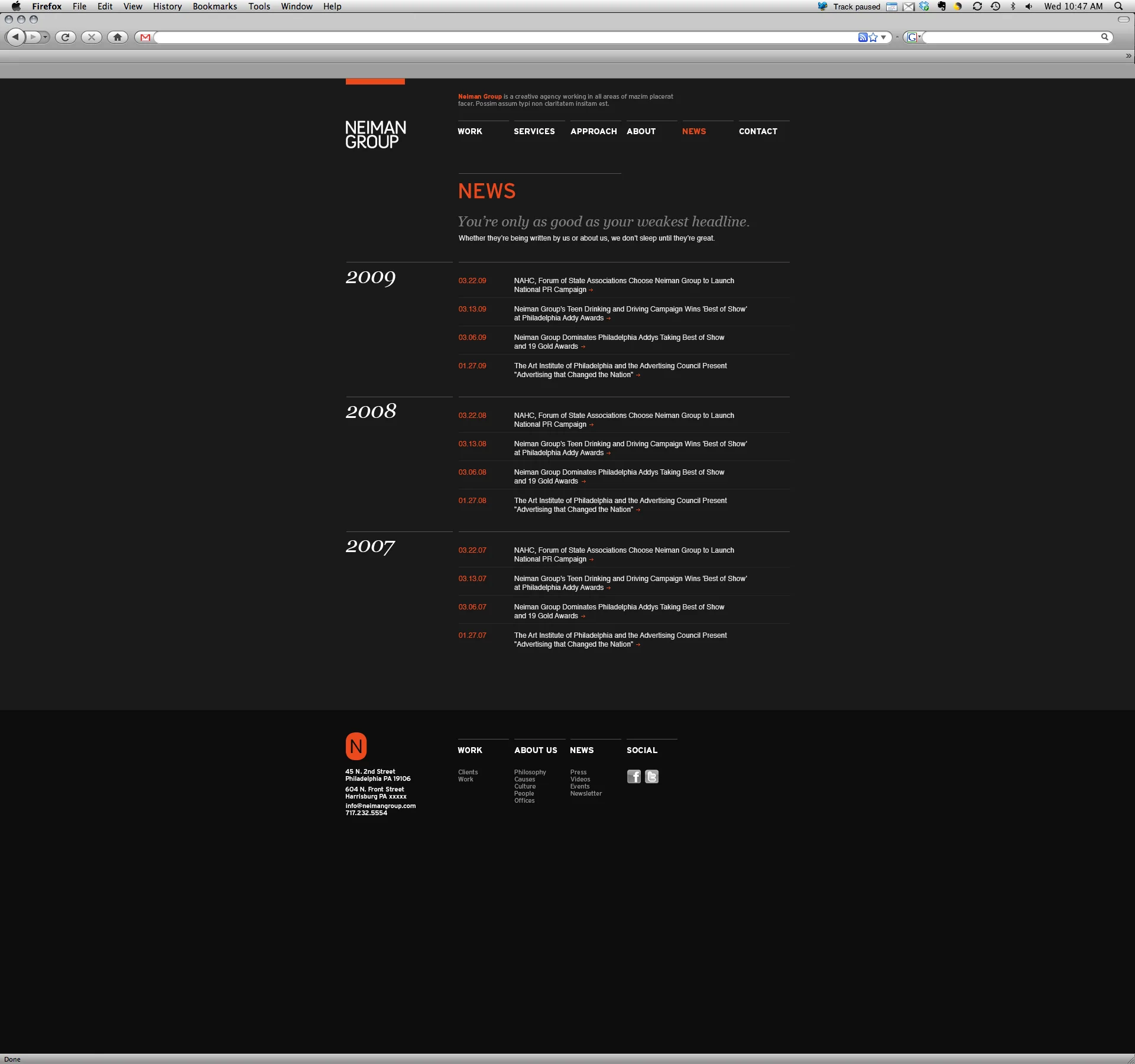The image size is (1135, 1064).
Task: Open the 03.06.08 Philadelphia Addys article
Action: tap(619, 476)
